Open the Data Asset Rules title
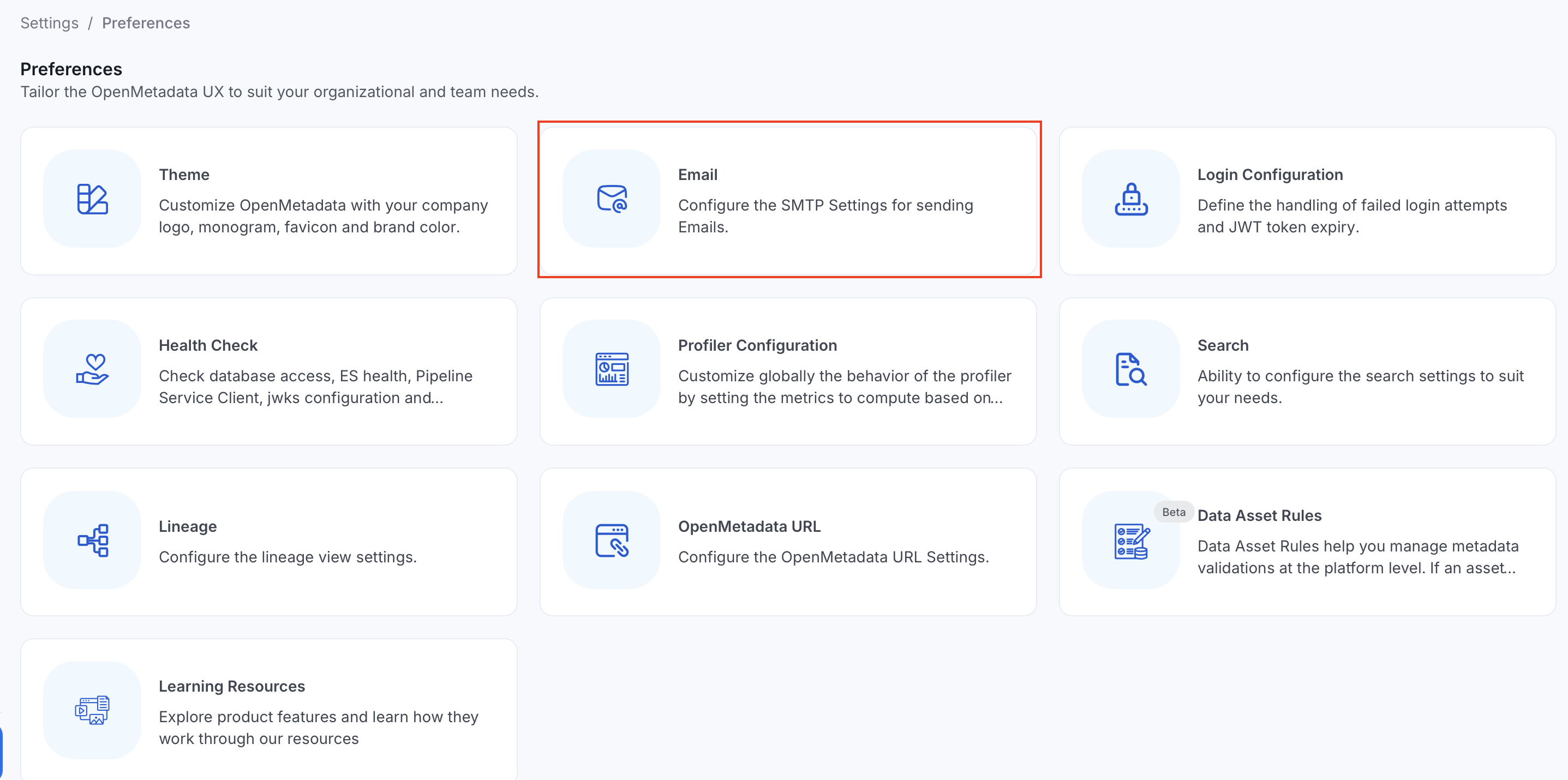This screenshot has height=780, width=1568. (x=1259, y=515)
